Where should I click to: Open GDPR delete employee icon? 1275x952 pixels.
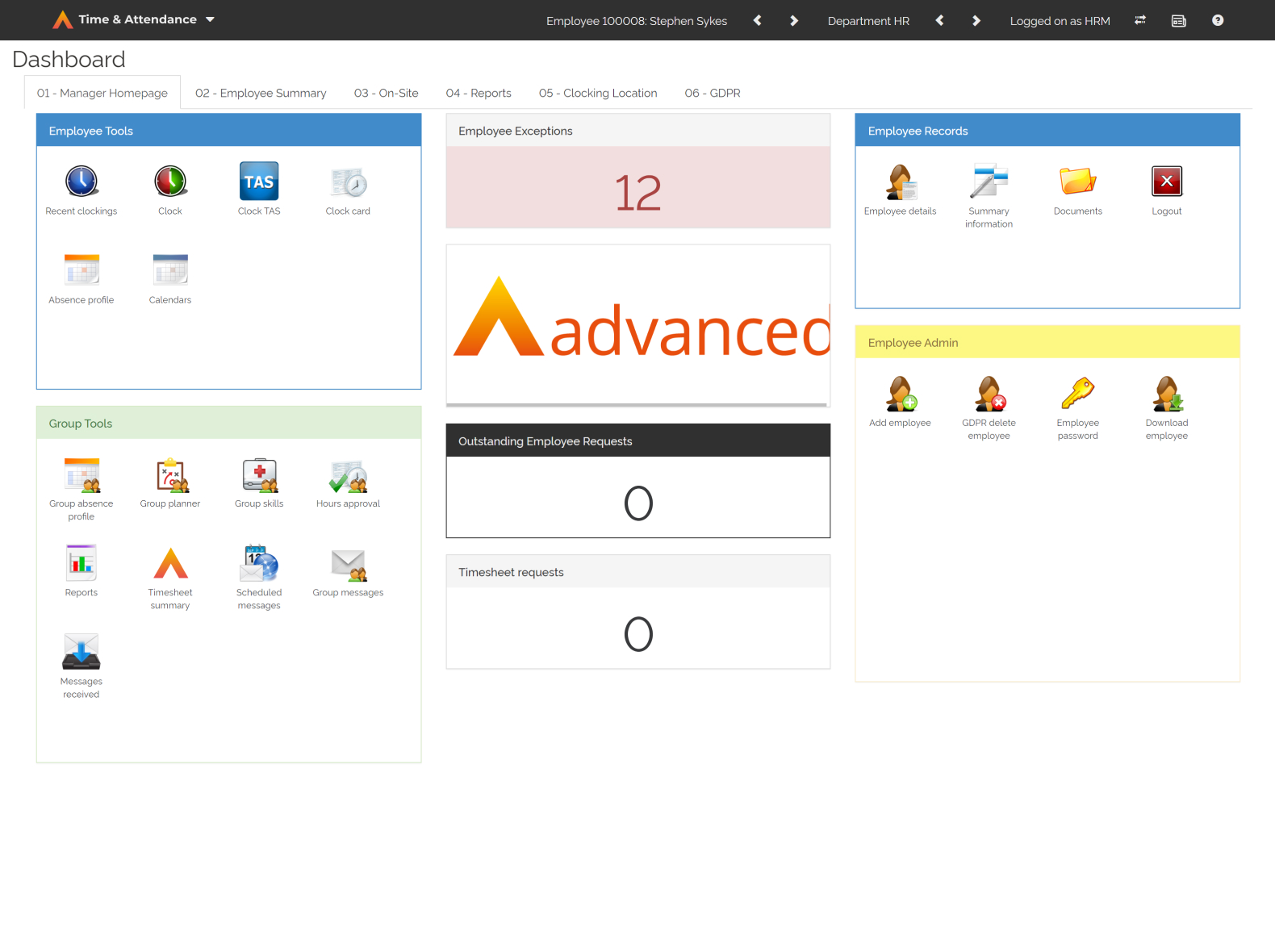point(989,394)
